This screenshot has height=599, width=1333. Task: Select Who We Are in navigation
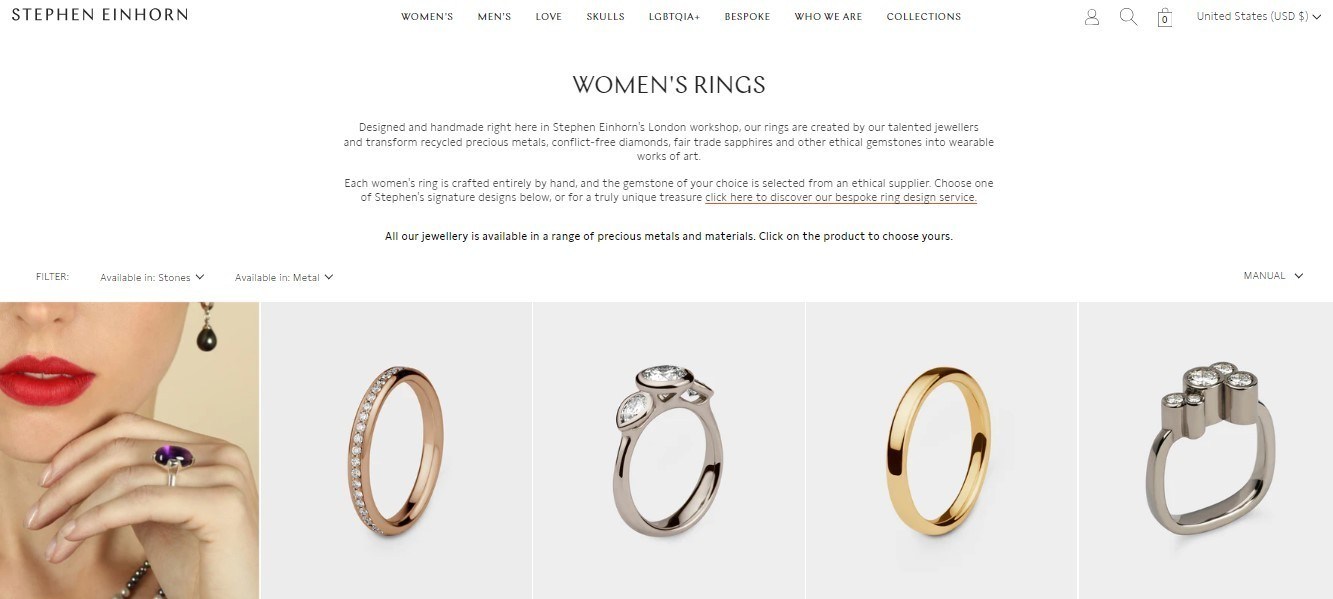click(x=828, y=17)
